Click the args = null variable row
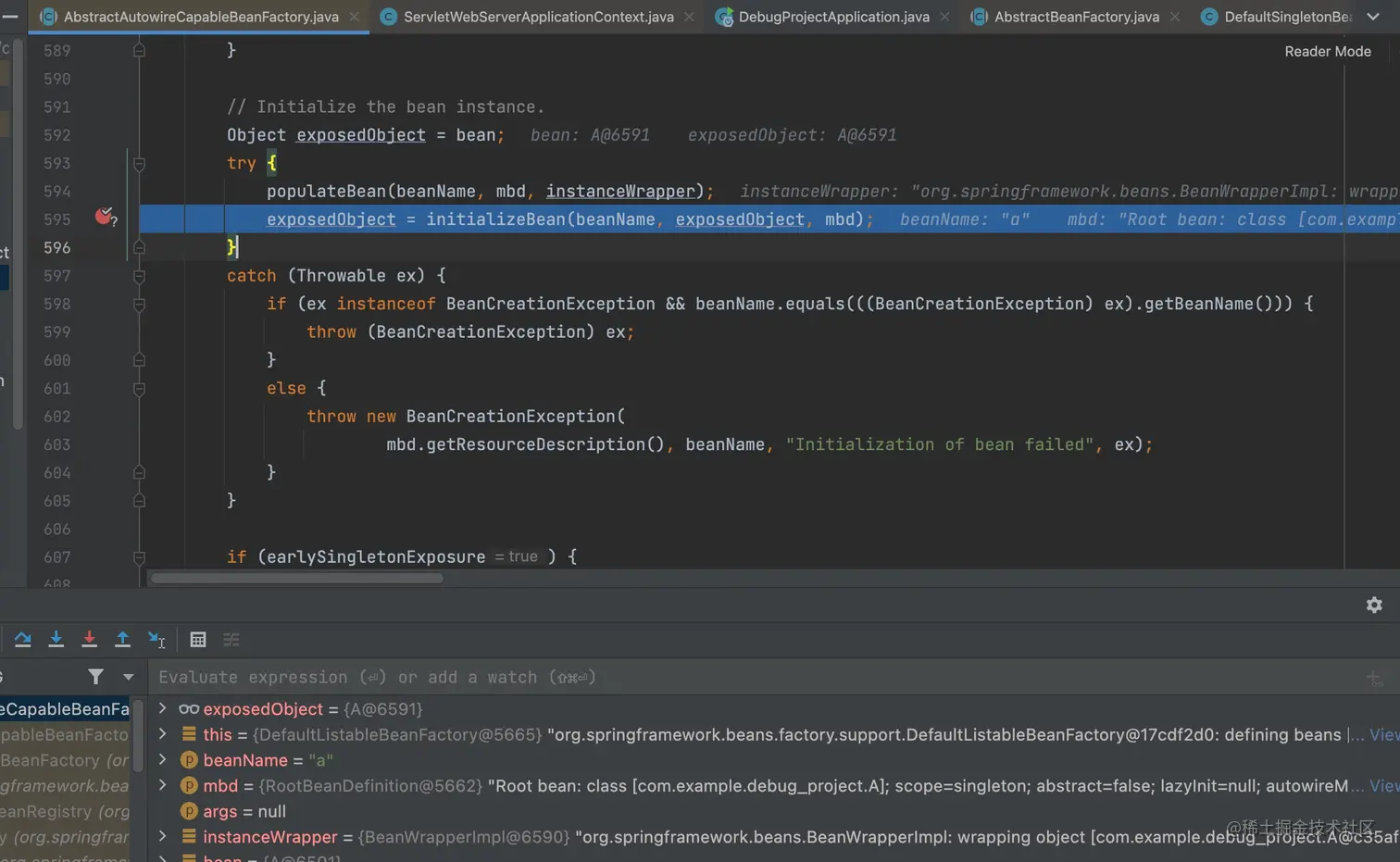1400x862 pixels. point(774,811)
